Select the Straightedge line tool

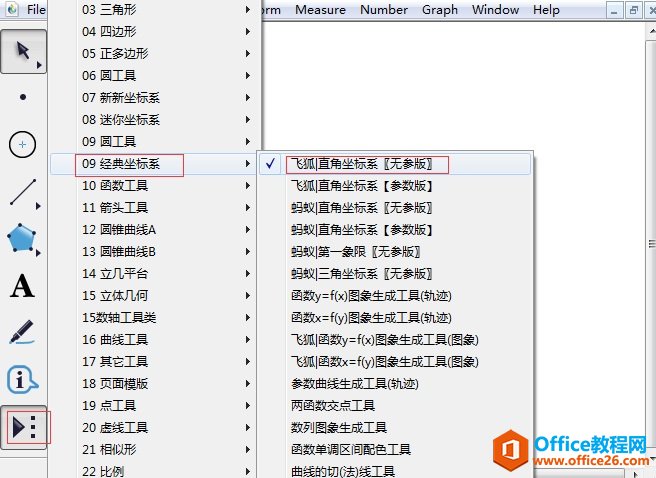(24, 192)
